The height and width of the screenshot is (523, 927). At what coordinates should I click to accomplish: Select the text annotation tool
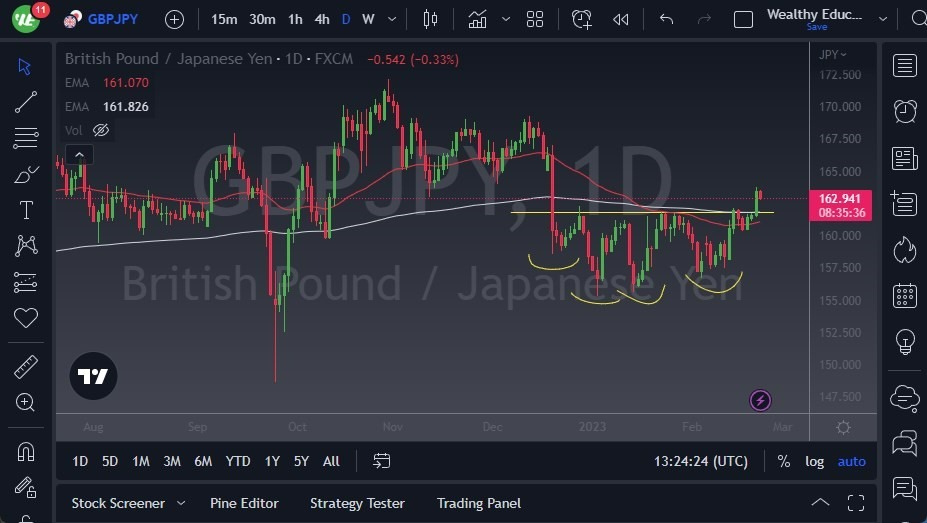25,210
